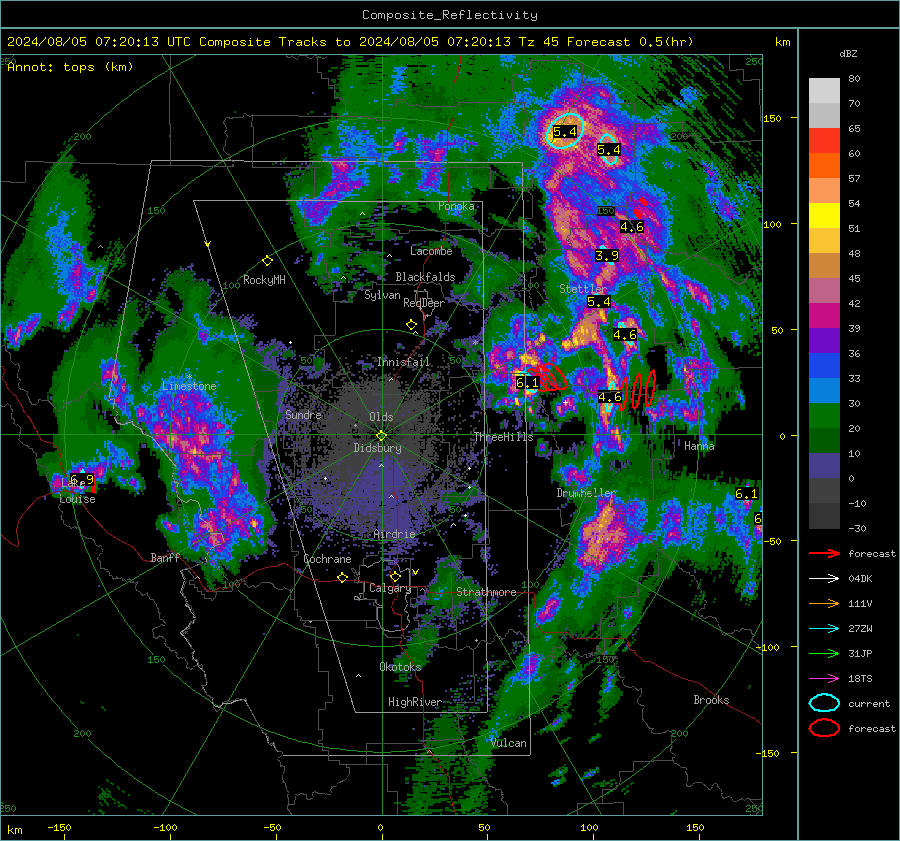This screenshot has height=841, width=900.
Task: Click the magenta swatch between 42 and 39 dBZ
Action: (824, 316)
